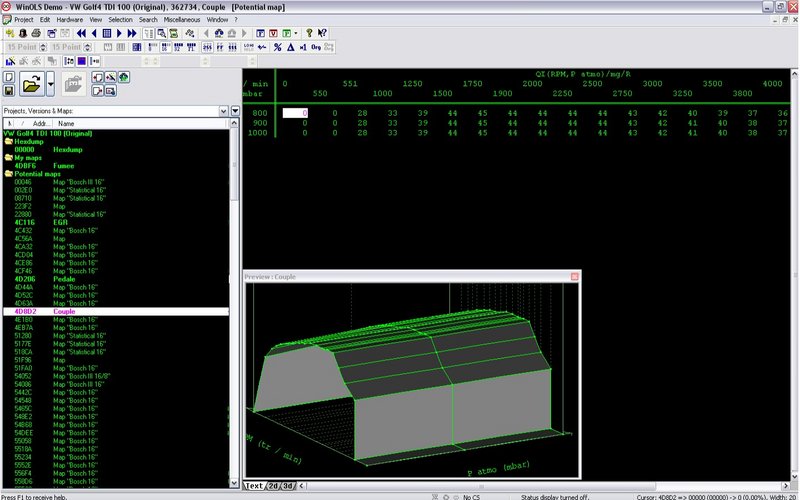Select the 54052 Bosch III 16/8 map

coord(115,376)
